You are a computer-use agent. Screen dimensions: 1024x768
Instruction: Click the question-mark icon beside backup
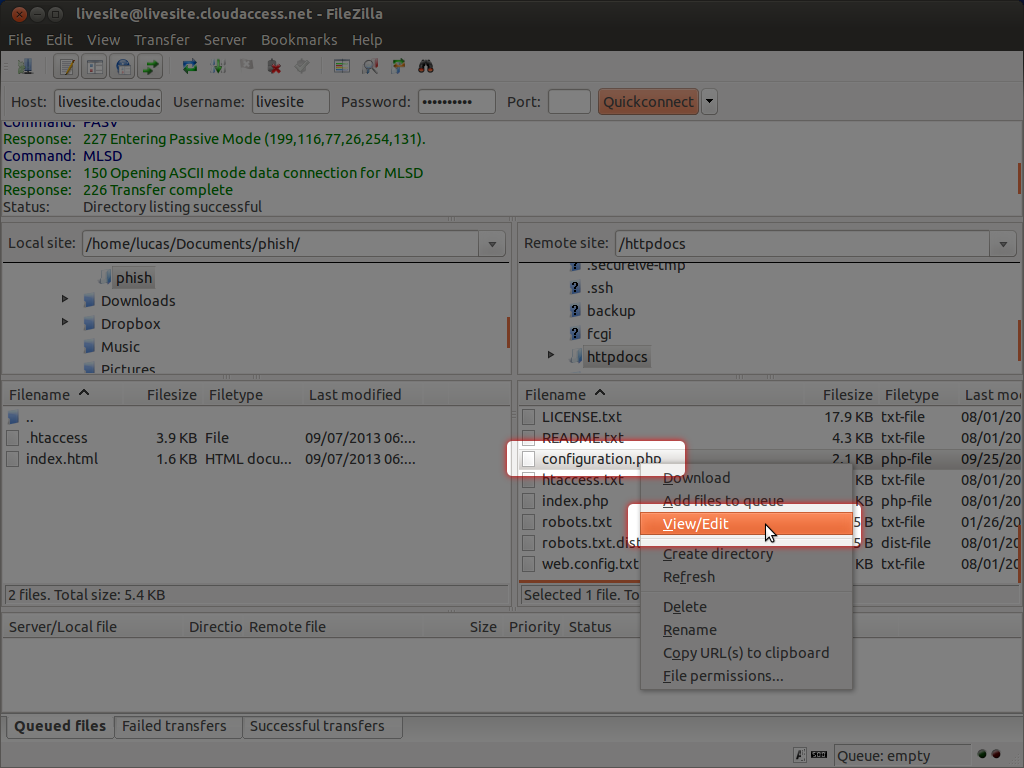click(x=575, y=311)
